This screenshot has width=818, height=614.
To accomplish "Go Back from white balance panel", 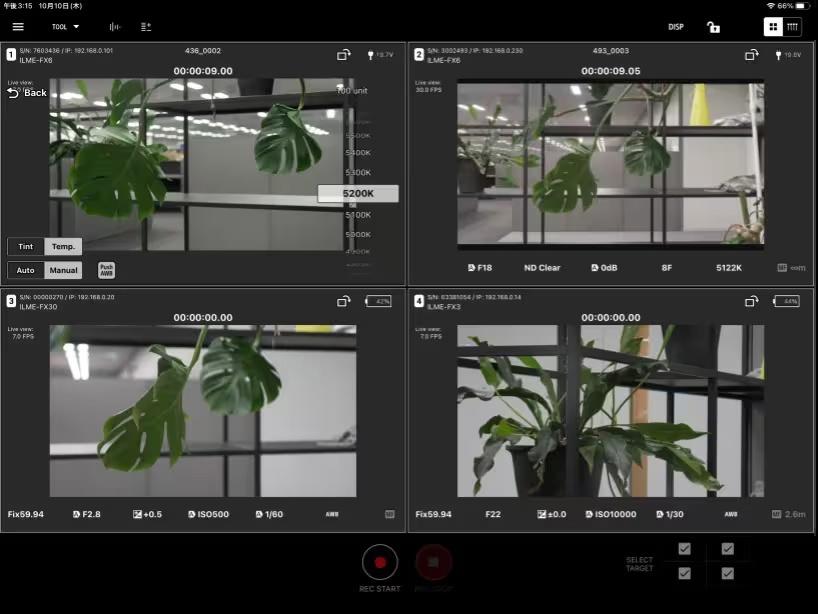I will point(27,93).
